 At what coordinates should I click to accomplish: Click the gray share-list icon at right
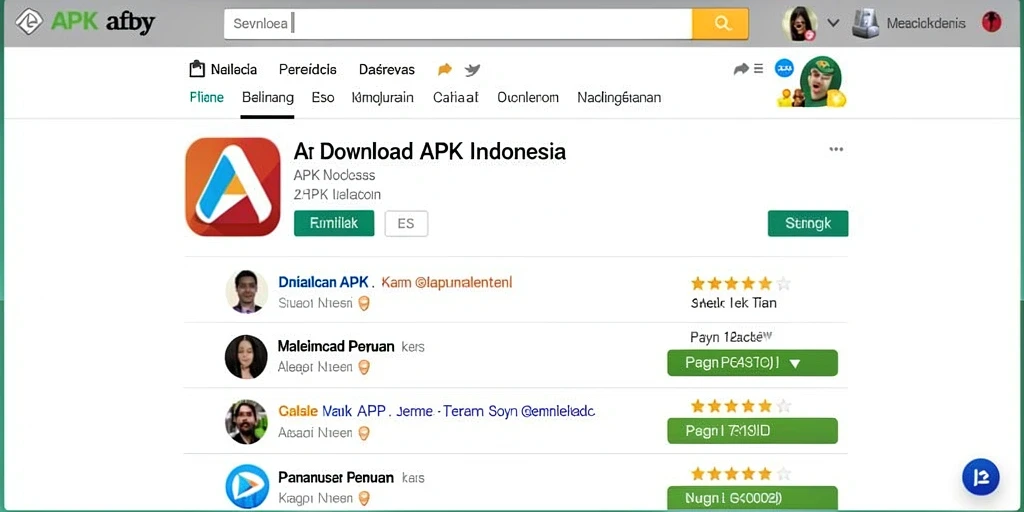(748, 69)
